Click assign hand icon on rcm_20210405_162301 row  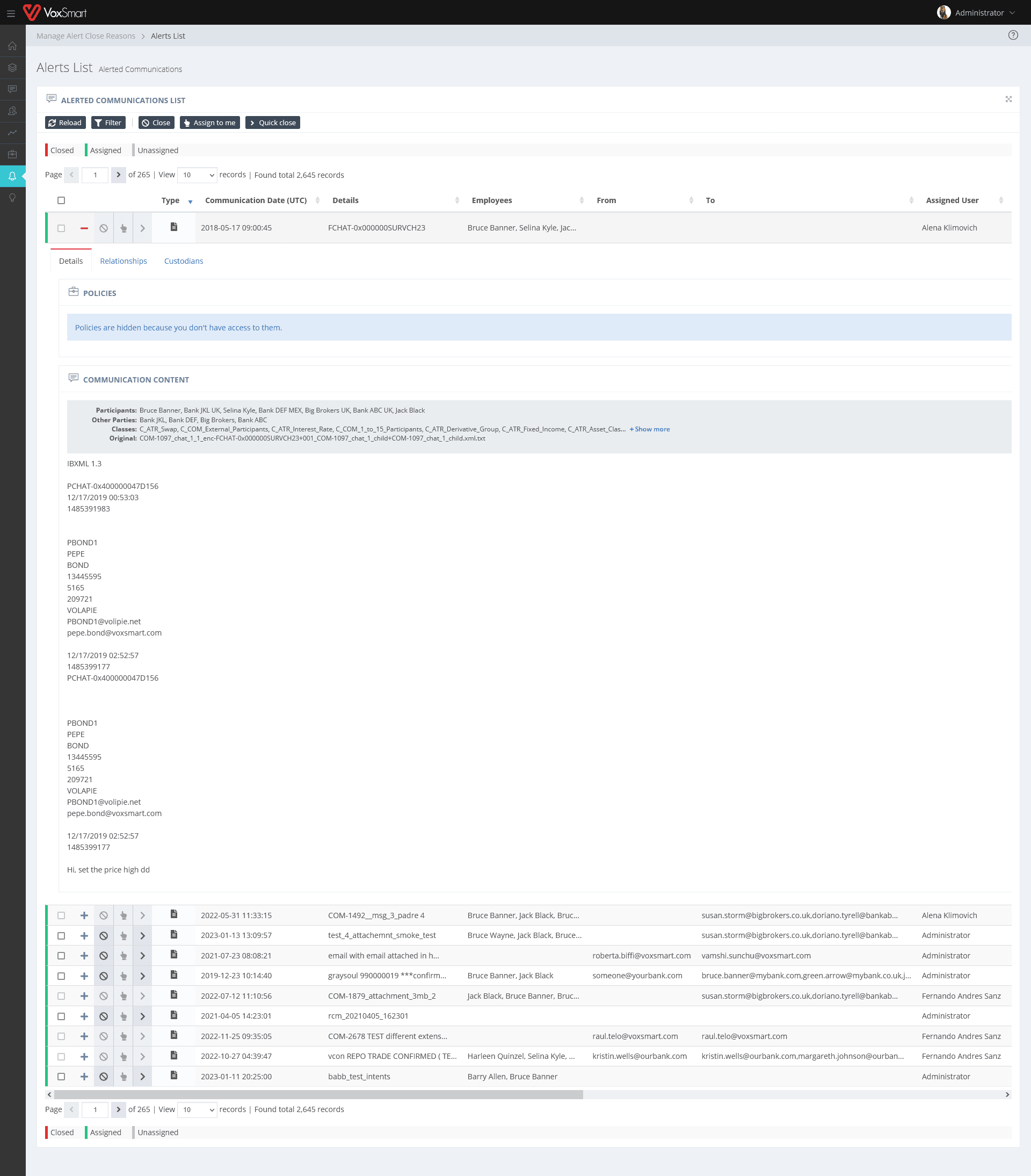[x=123, y=1016]
